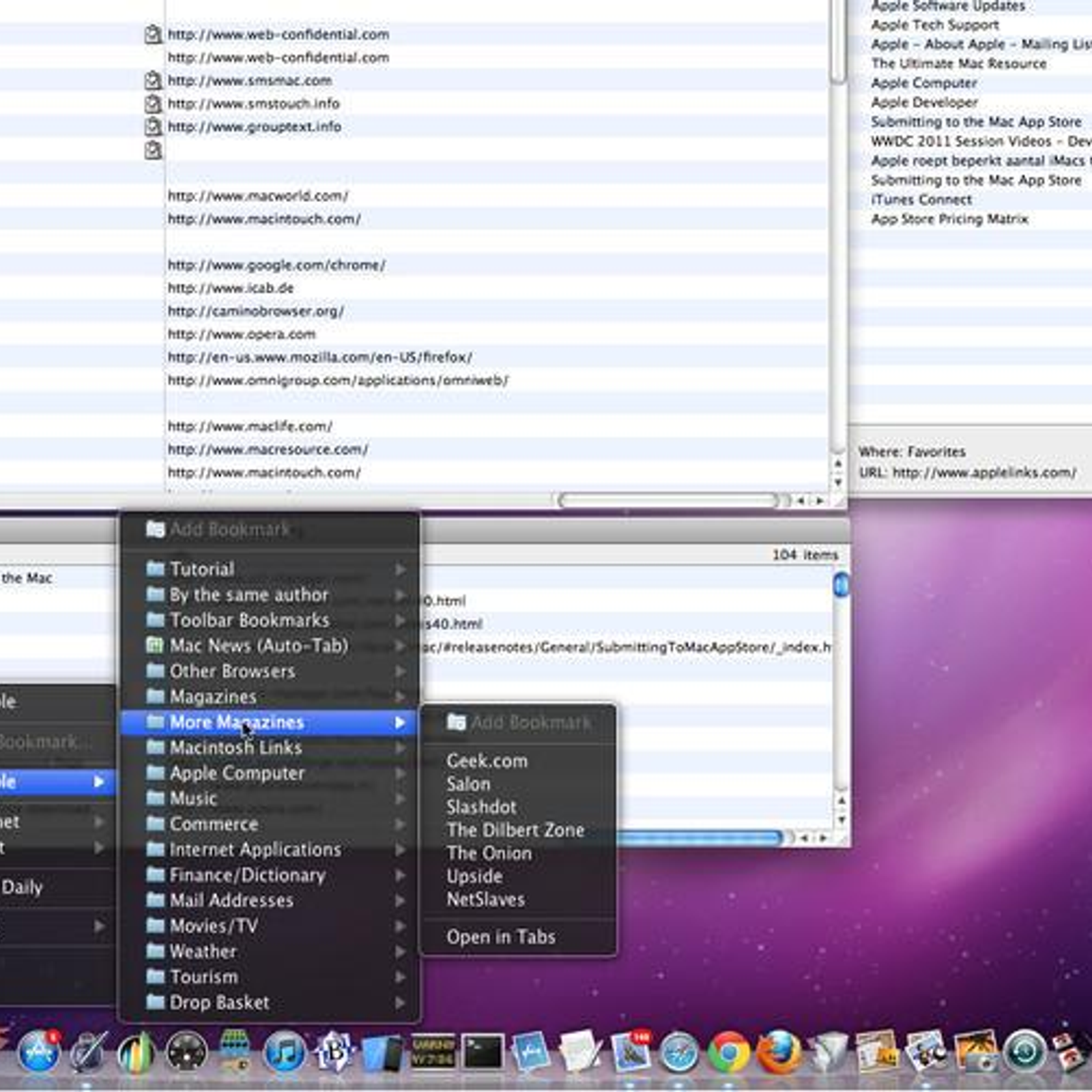Open TextEdit document icon in dock
1092x1092 pixels.
[x=581, y=1052]
